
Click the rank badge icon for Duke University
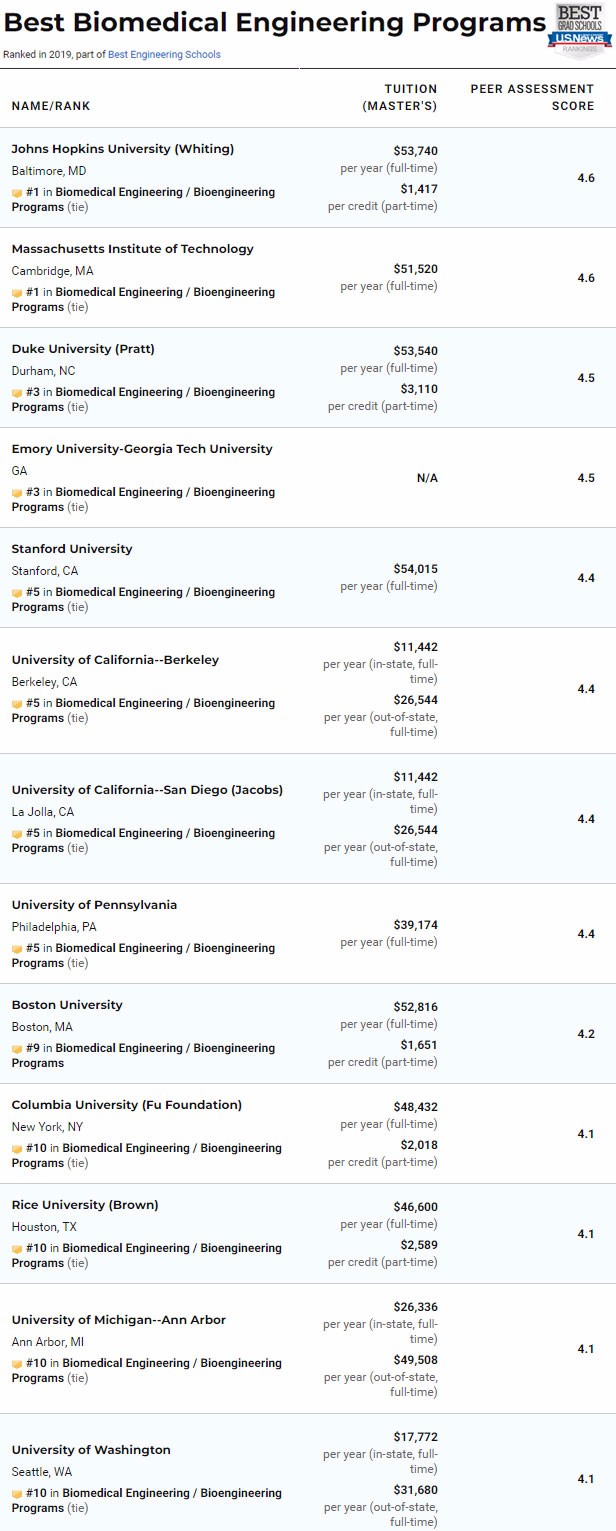pyautogui.click(x=16, y=392)
